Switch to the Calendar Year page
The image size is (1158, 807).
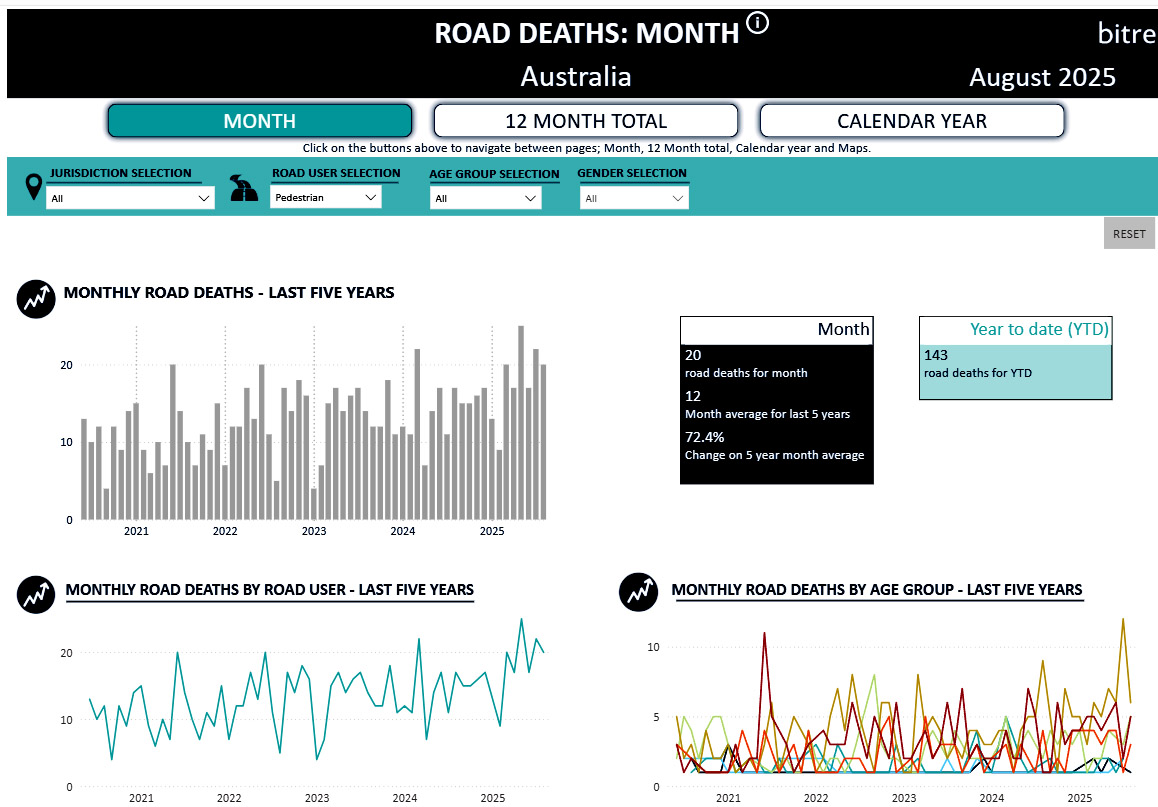pyautogui.click(x=912, y=121)
